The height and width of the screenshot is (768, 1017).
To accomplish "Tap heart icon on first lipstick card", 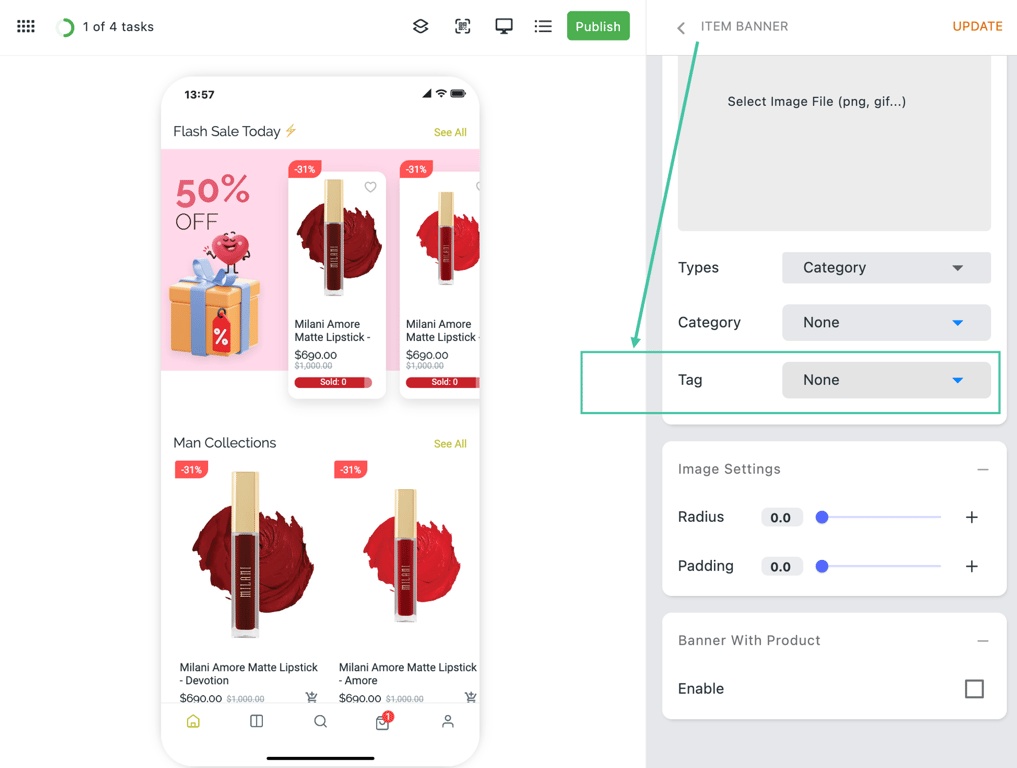I will tap(370, 187).
